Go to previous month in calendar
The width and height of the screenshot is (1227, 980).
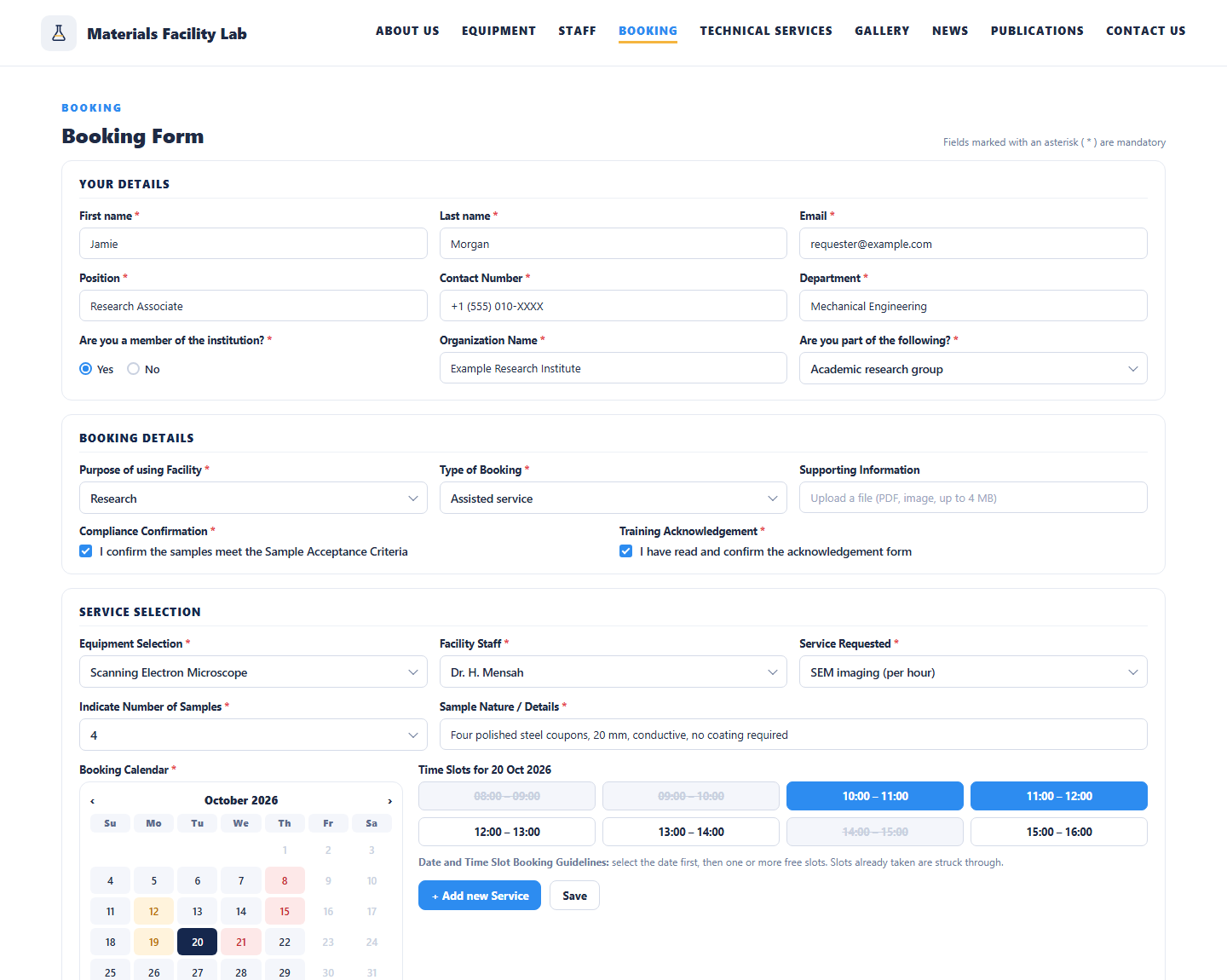(93, 801)
